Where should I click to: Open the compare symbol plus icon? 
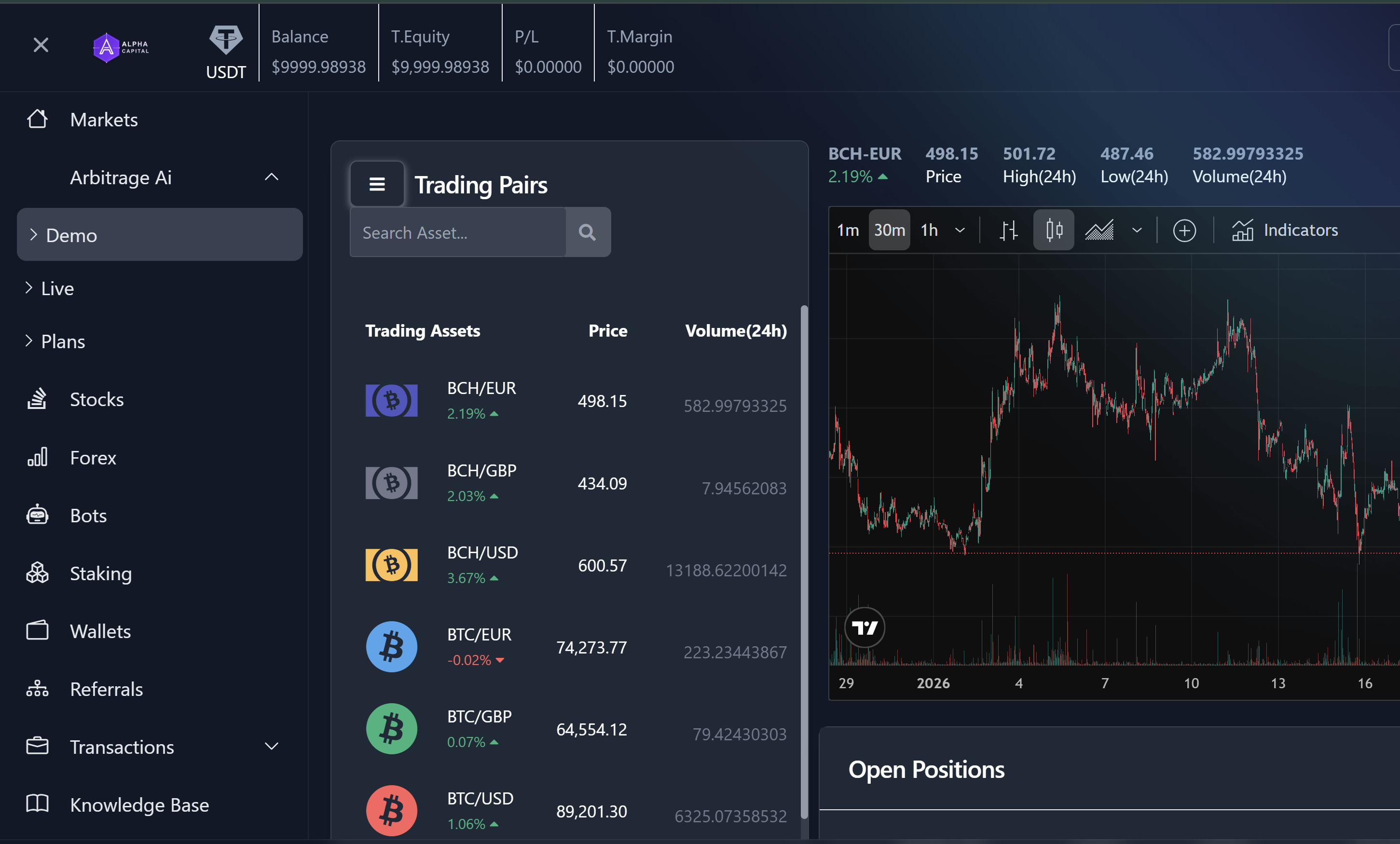point(1184,230)
